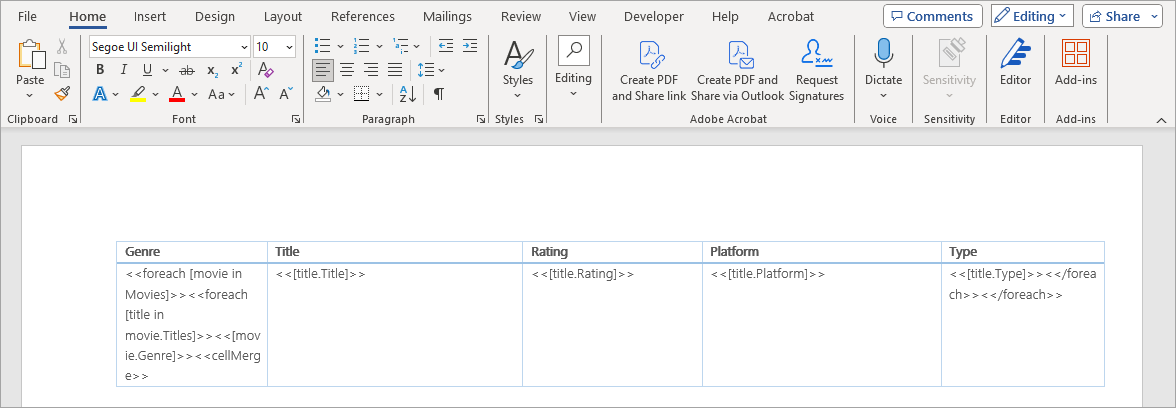
Task: Select the Format Painter brush
Action: coord(62,94)
